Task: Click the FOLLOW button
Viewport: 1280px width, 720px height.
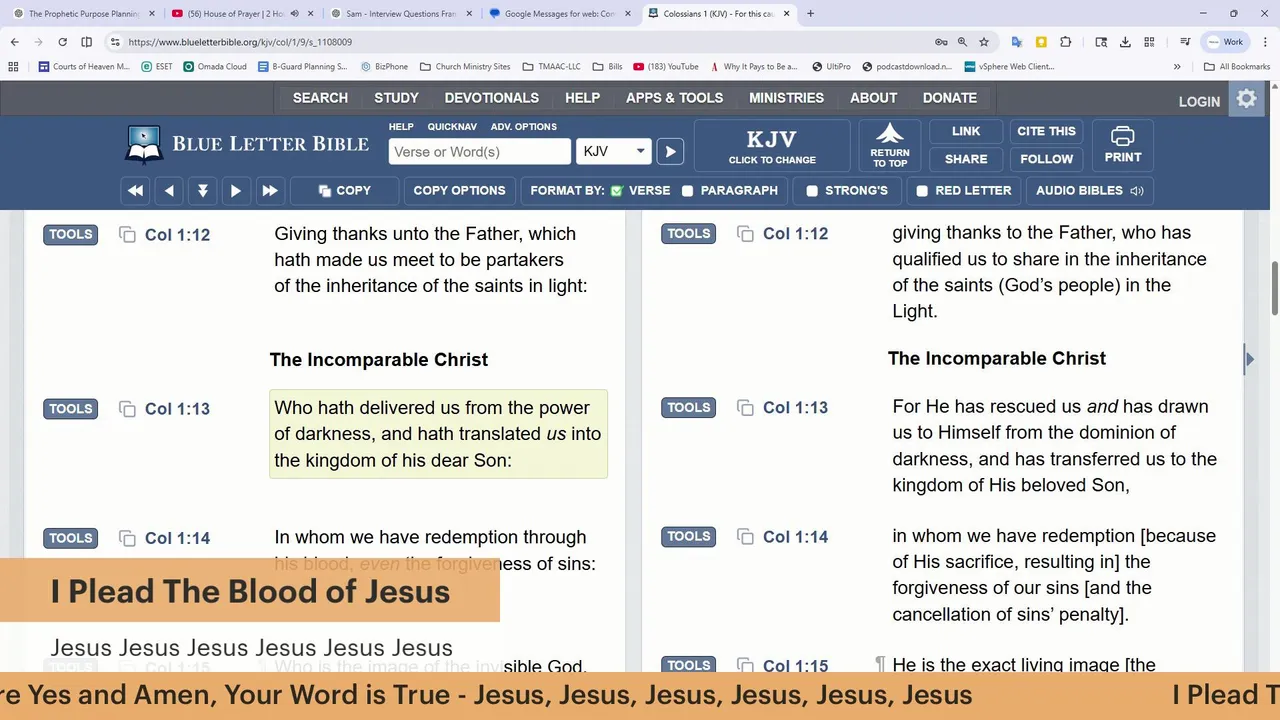Action: coord(1046,159)
